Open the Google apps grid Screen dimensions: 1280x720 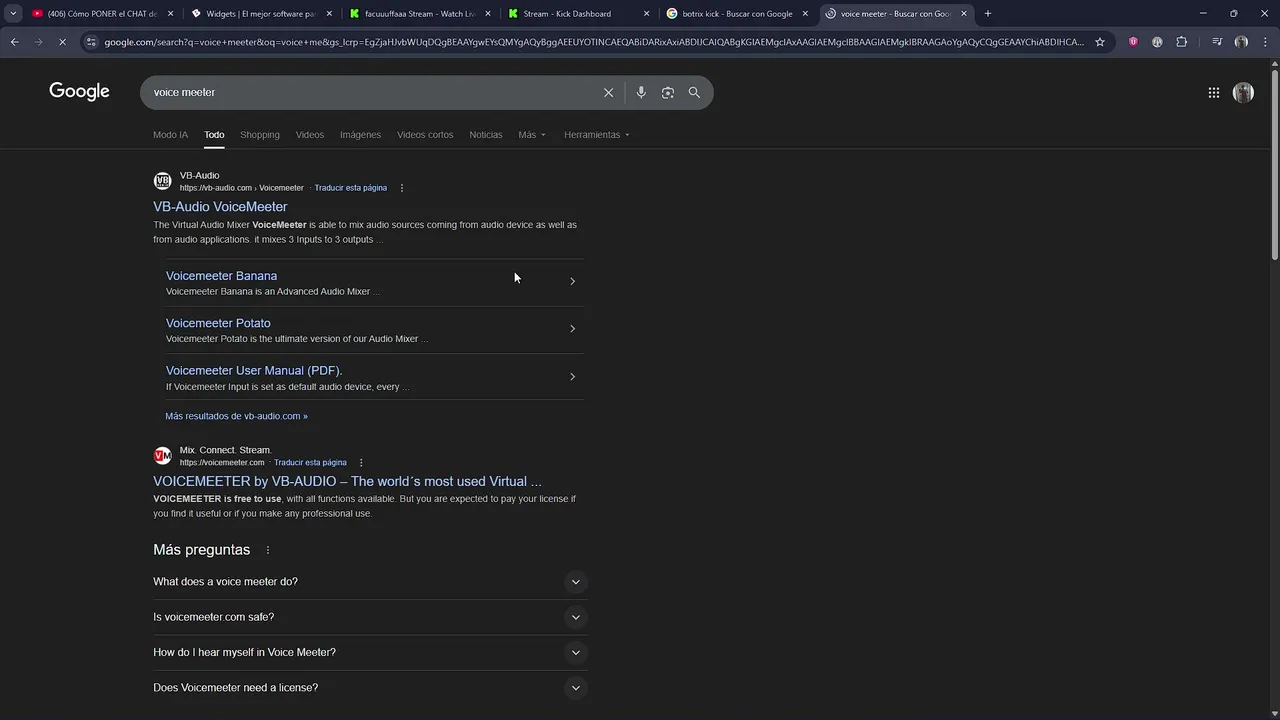pos(1213,92)
